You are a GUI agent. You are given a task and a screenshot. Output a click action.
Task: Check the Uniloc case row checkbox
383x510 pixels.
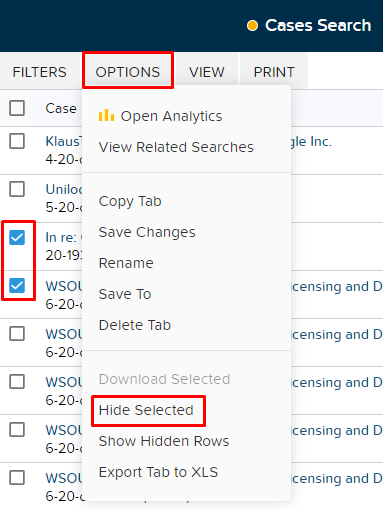(x=17, y=189)
